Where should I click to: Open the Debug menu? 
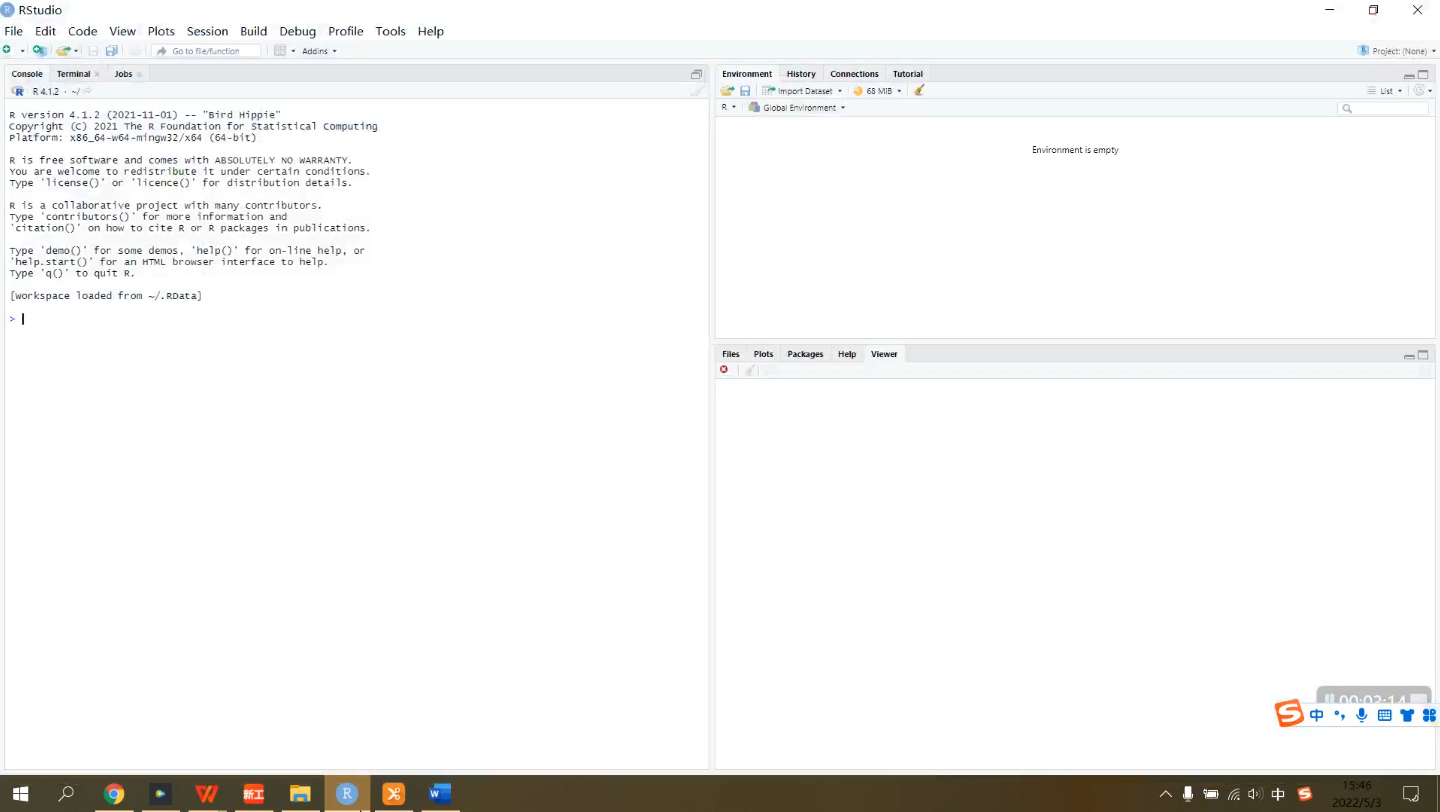[297, 31]
